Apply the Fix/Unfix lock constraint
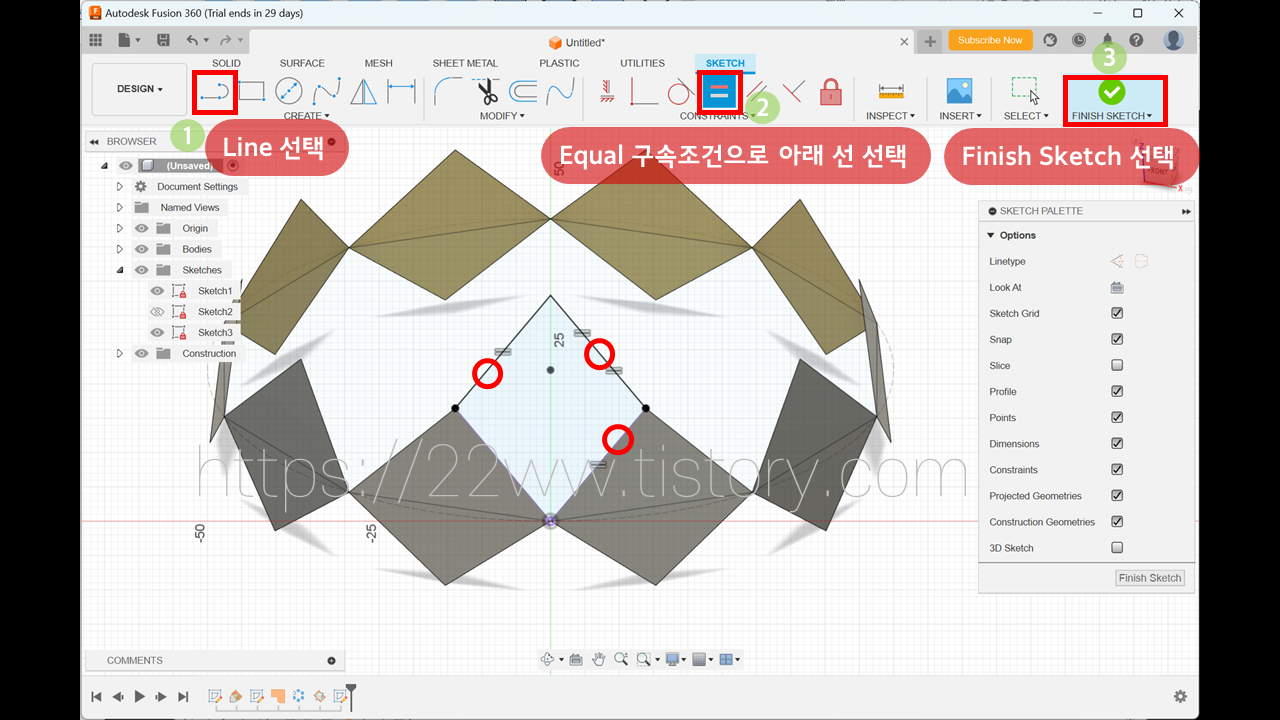Screen dimensions: 1280x720 (x=831, y=92)
